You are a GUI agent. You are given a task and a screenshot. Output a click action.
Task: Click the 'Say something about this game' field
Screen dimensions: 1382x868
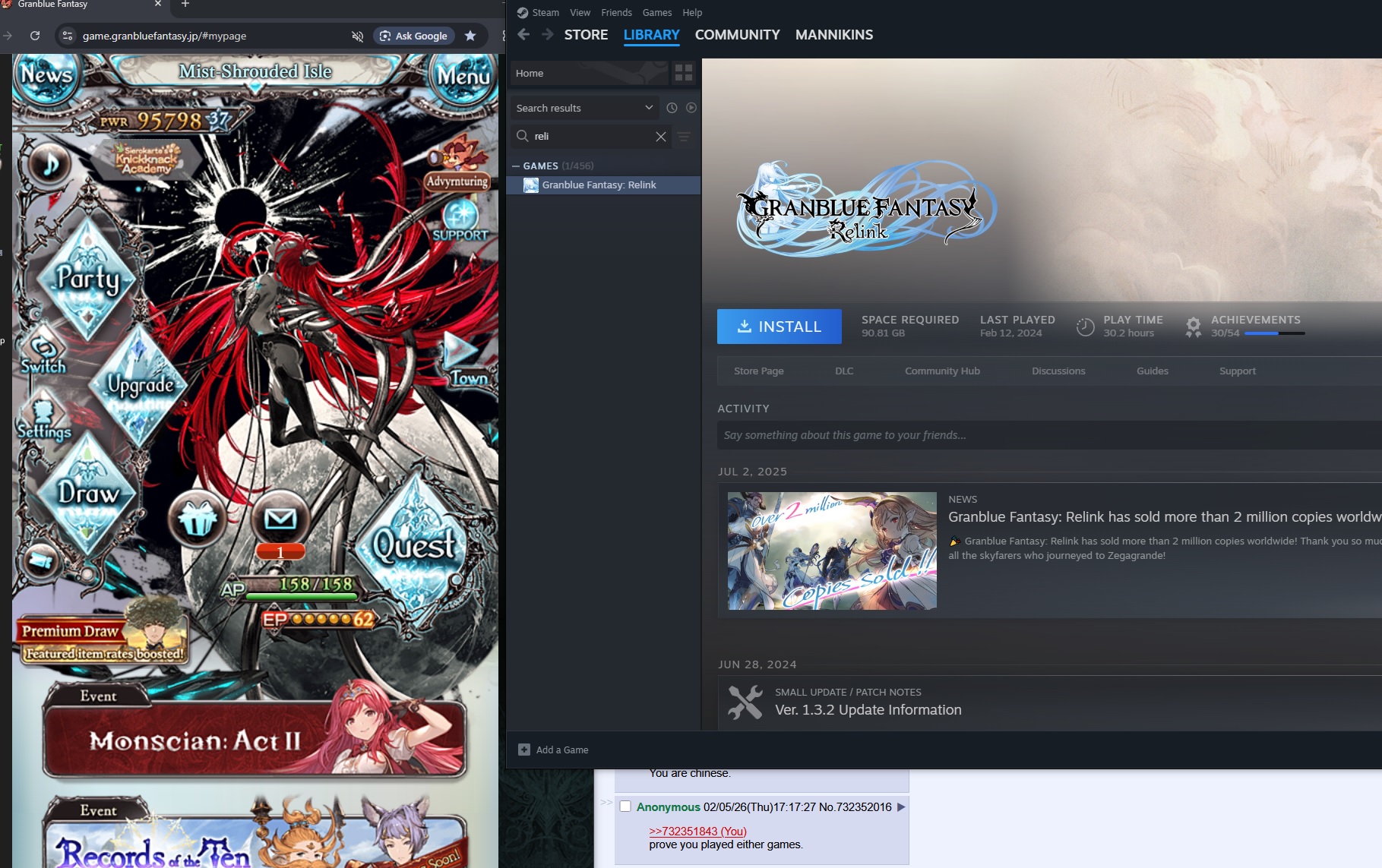[x=1048, y=435]
